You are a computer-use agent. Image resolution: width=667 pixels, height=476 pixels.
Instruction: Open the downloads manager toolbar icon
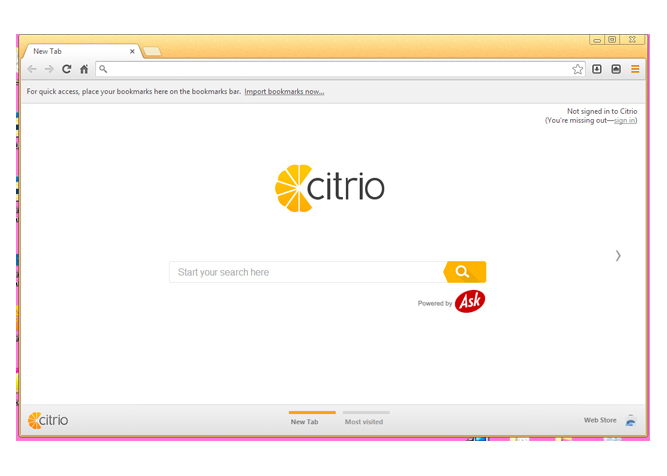597,69
